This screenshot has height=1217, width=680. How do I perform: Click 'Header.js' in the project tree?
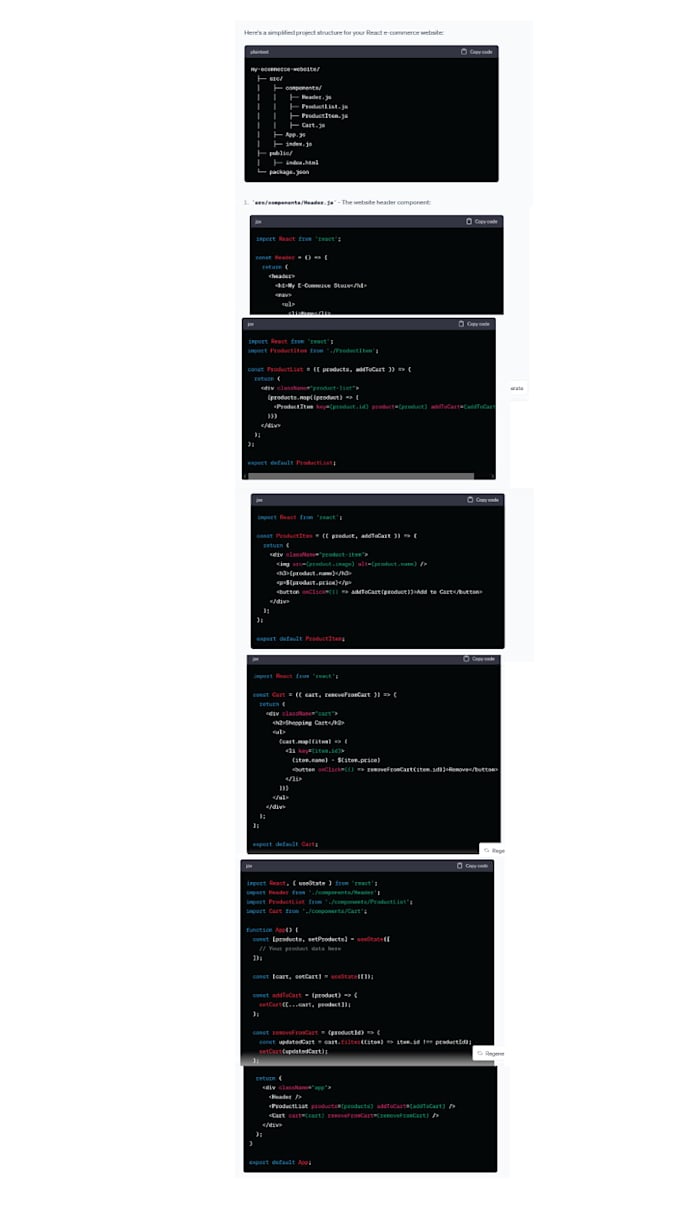(x=318, y=97)
